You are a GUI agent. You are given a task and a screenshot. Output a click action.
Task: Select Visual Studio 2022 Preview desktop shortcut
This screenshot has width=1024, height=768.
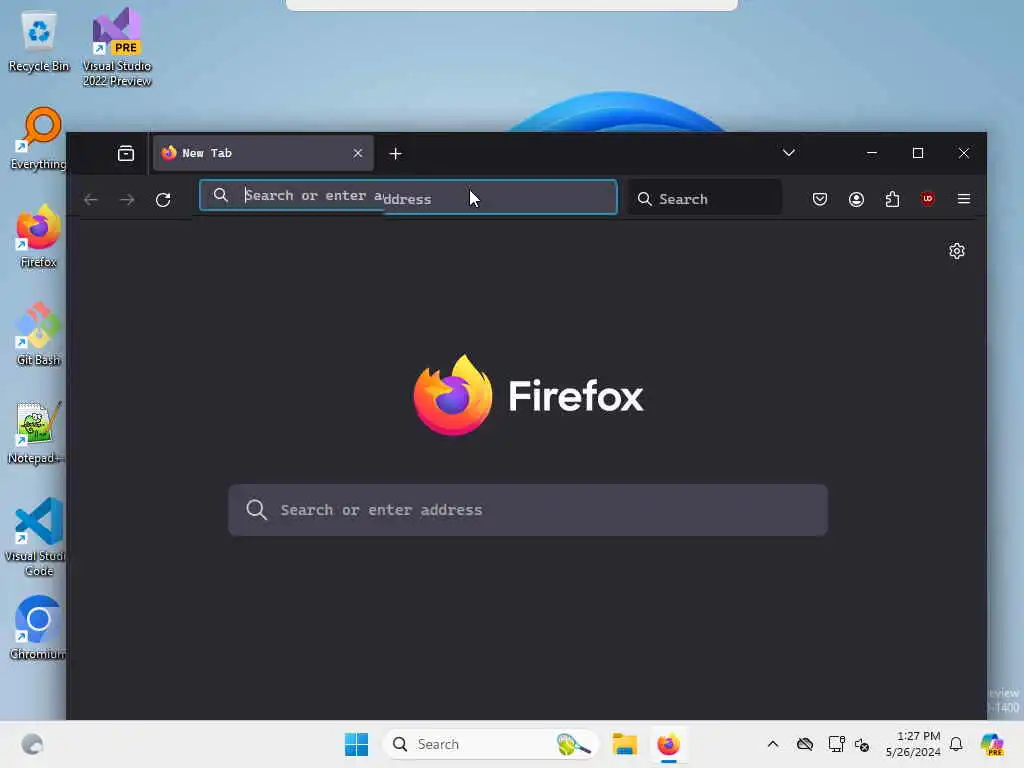[117, 48]
